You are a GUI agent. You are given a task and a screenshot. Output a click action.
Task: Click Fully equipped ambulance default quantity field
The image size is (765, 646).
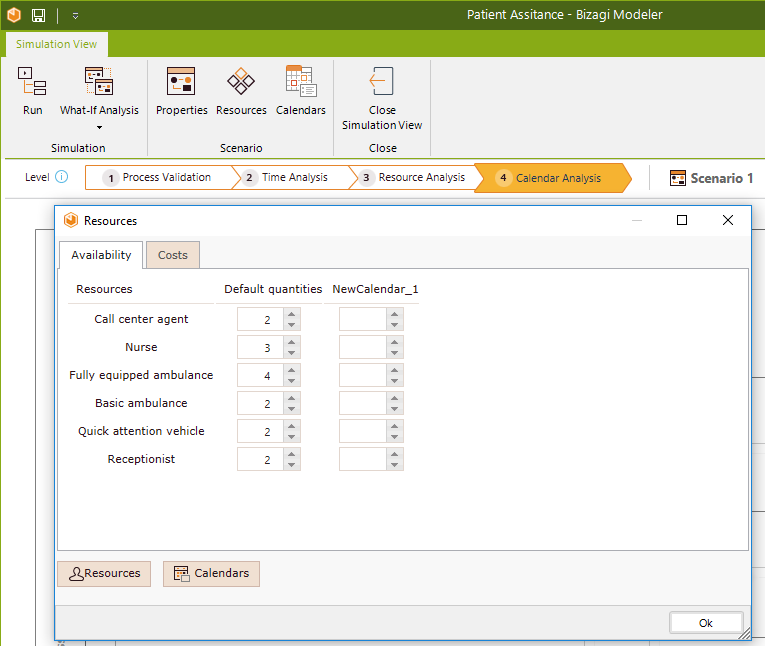[x=260, y=376]
